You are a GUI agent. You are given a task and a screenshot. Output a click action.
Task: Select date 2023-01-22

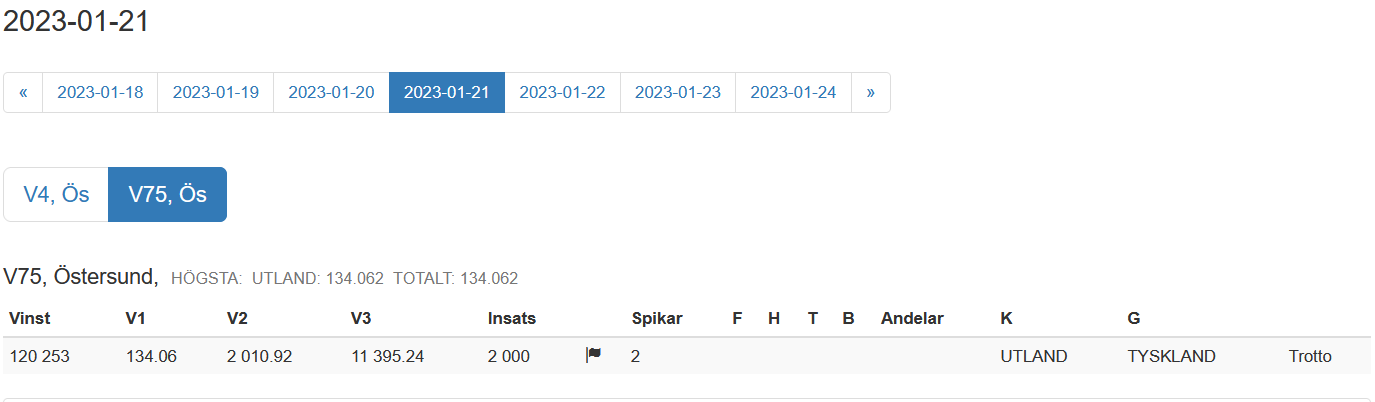[x=562, y=92]
